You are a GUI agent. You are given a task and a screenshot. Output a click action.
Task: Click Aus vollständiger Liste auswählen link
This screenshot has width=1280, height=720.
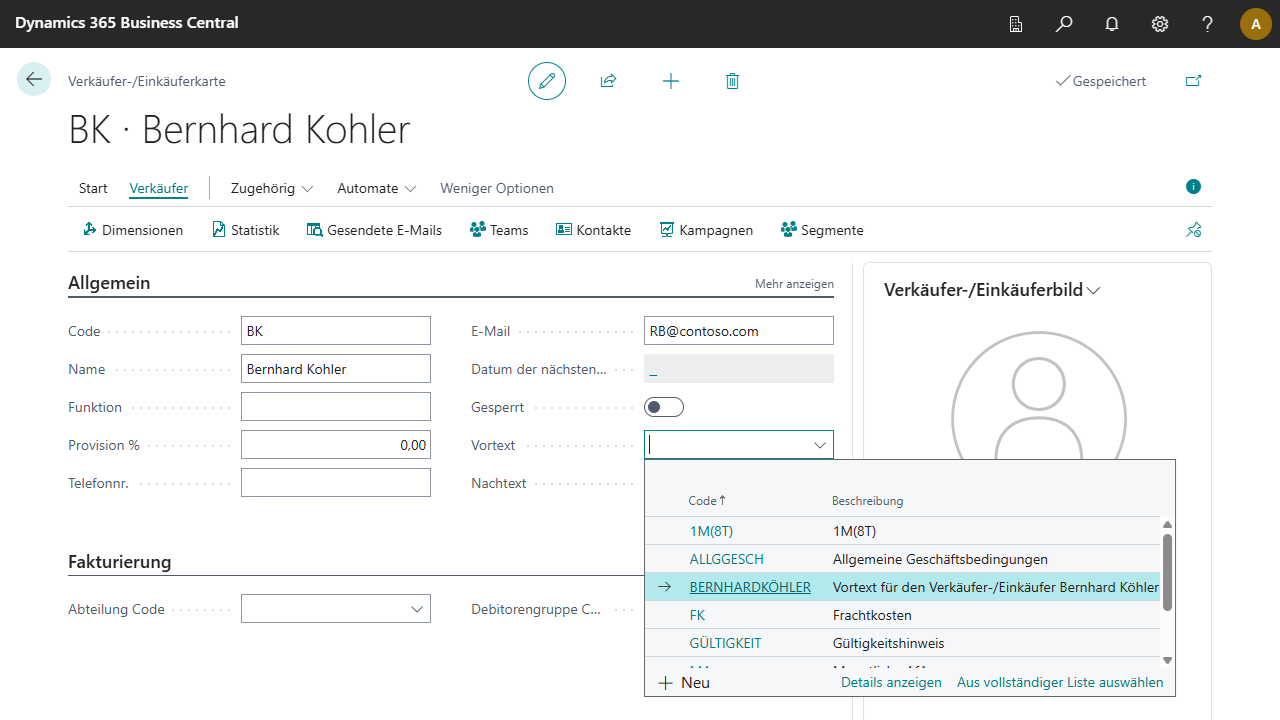(1060, 682)
